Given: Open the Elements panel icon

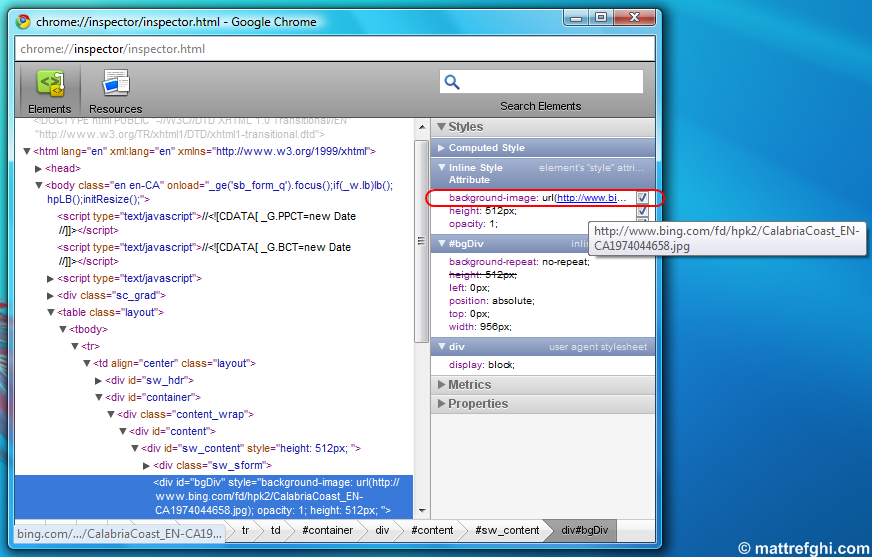Looking at the screenshot, I should (50, 84).
